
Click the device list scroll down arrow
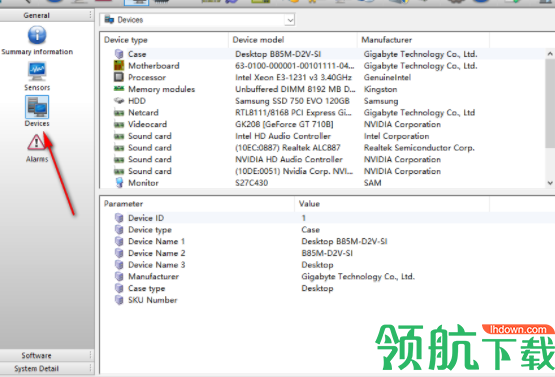point(550,183)
